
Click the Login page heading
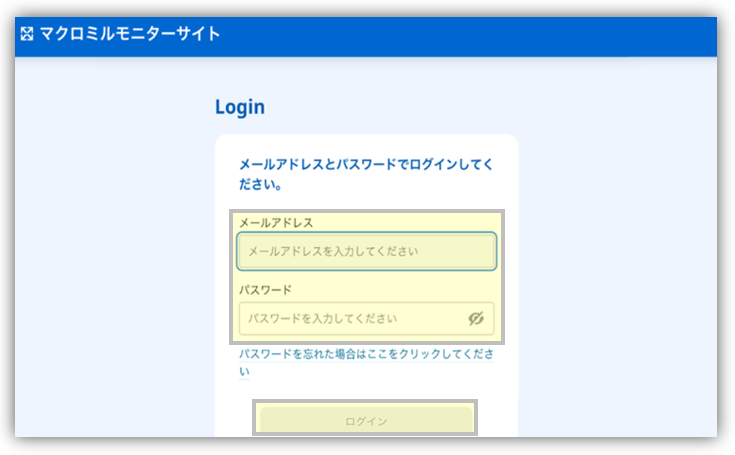click(240, 107)
